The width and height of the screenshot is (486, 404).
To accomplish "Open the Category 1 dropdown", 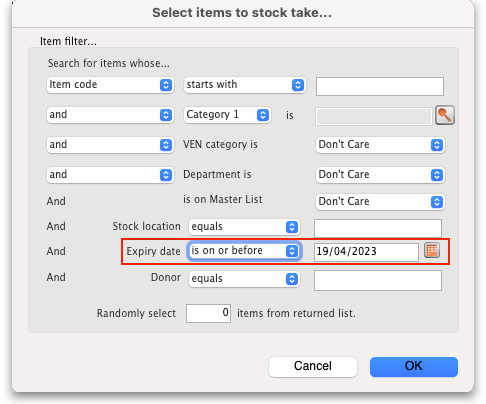I will coord(227,115).
